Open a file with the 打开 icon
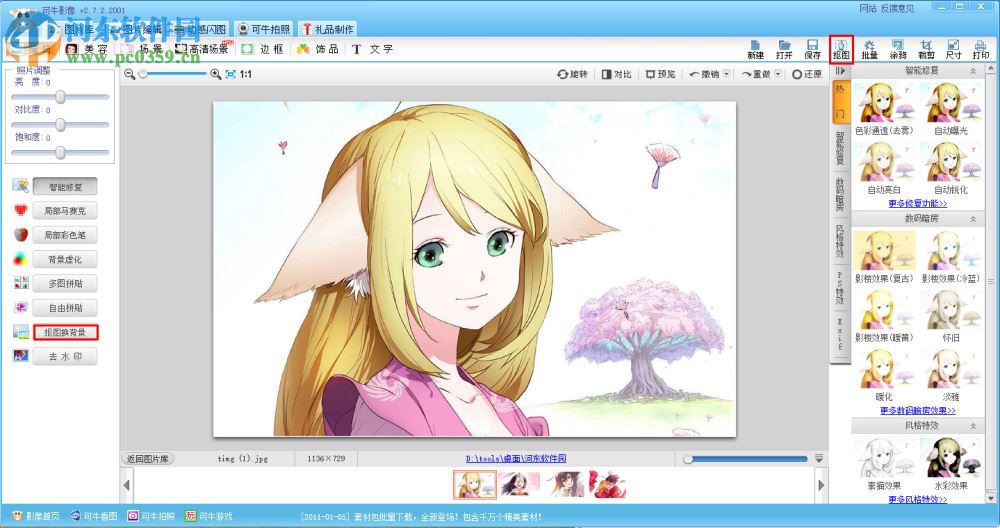The image size is (1000, 528). click(x=784, y=48)
